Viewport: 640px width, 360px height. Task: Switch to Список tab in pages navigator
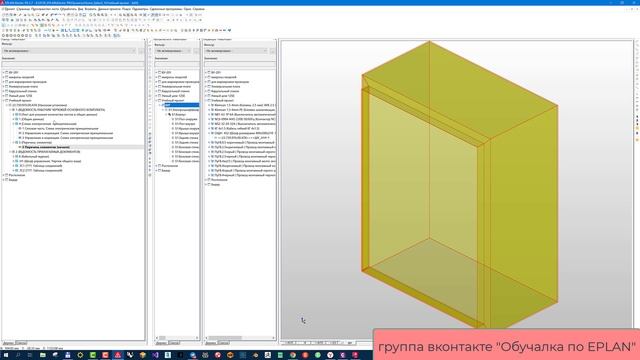click(21, 343)
